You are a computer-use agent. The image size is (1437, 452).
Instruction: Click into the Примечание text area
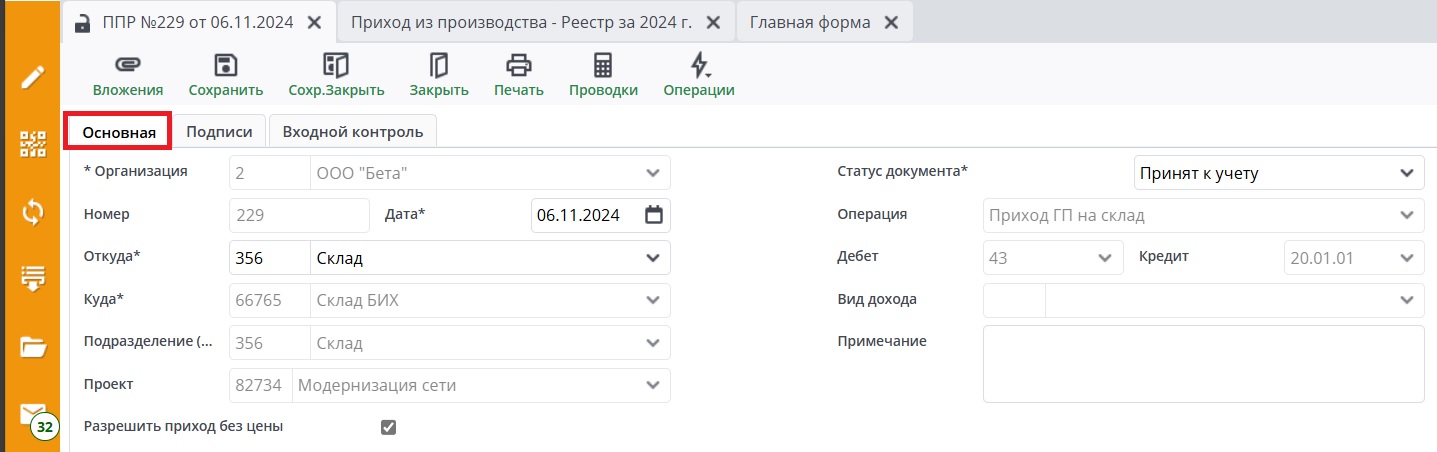click(x=1203, y=363)
